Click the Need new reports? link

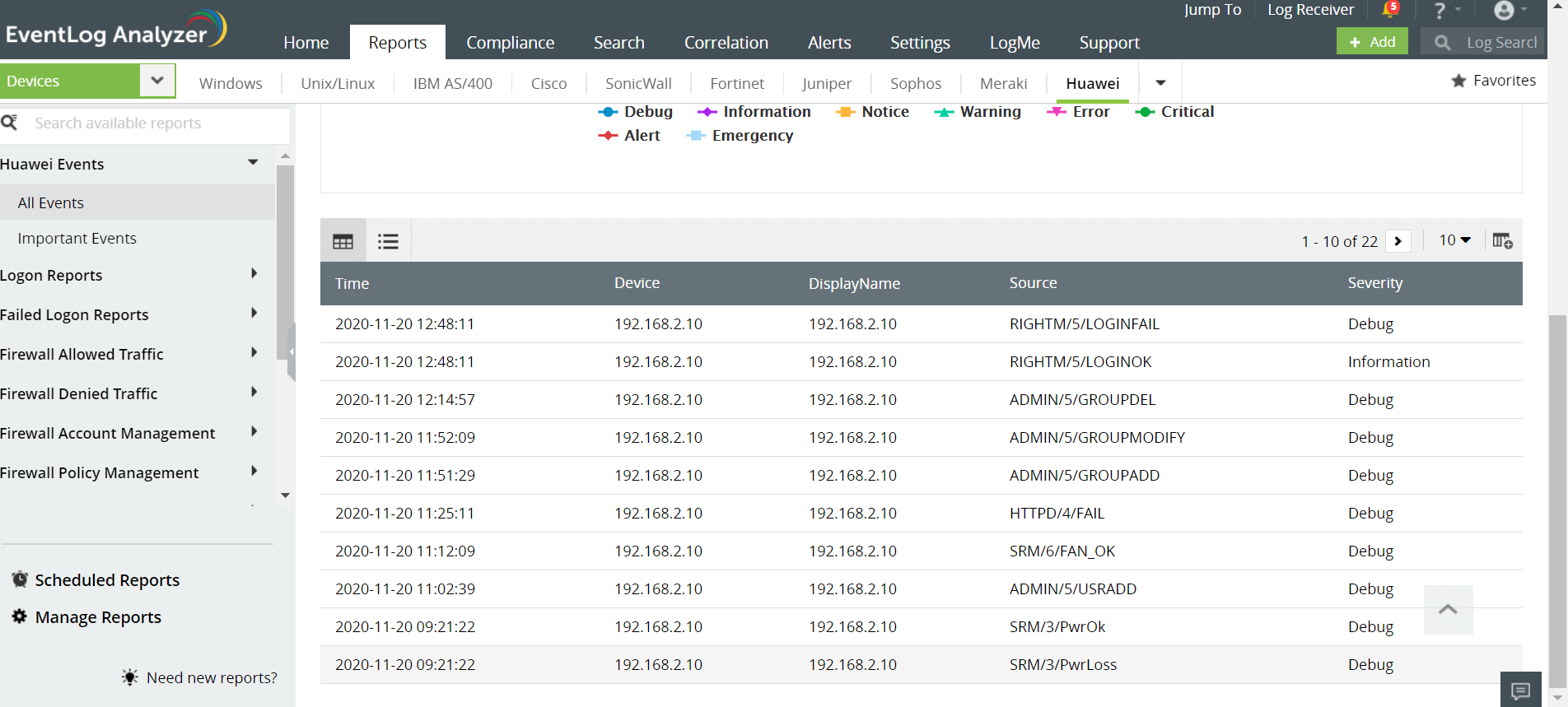(x=212, y=677)
